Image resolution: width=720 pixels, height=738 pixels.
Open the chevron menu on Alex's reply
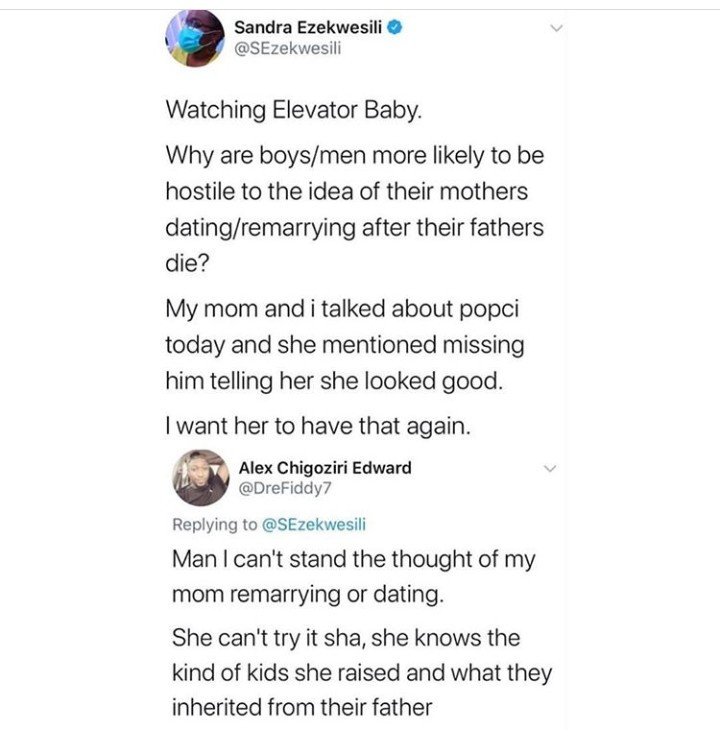[550, 468]
